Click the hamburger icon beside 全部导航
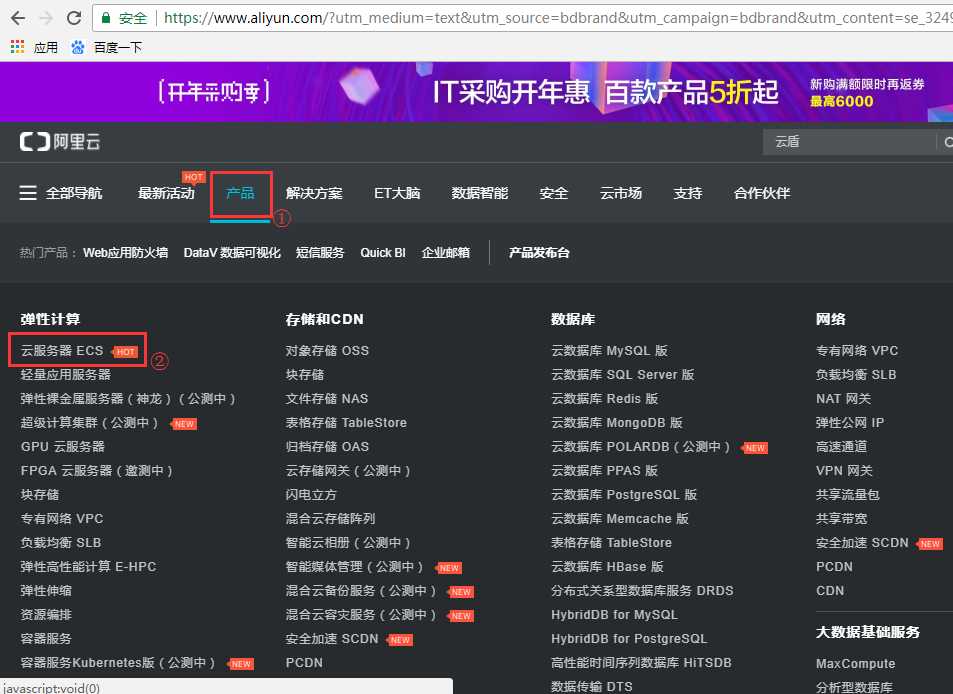This screenshot has height=694, width=953. click(25, 192)
